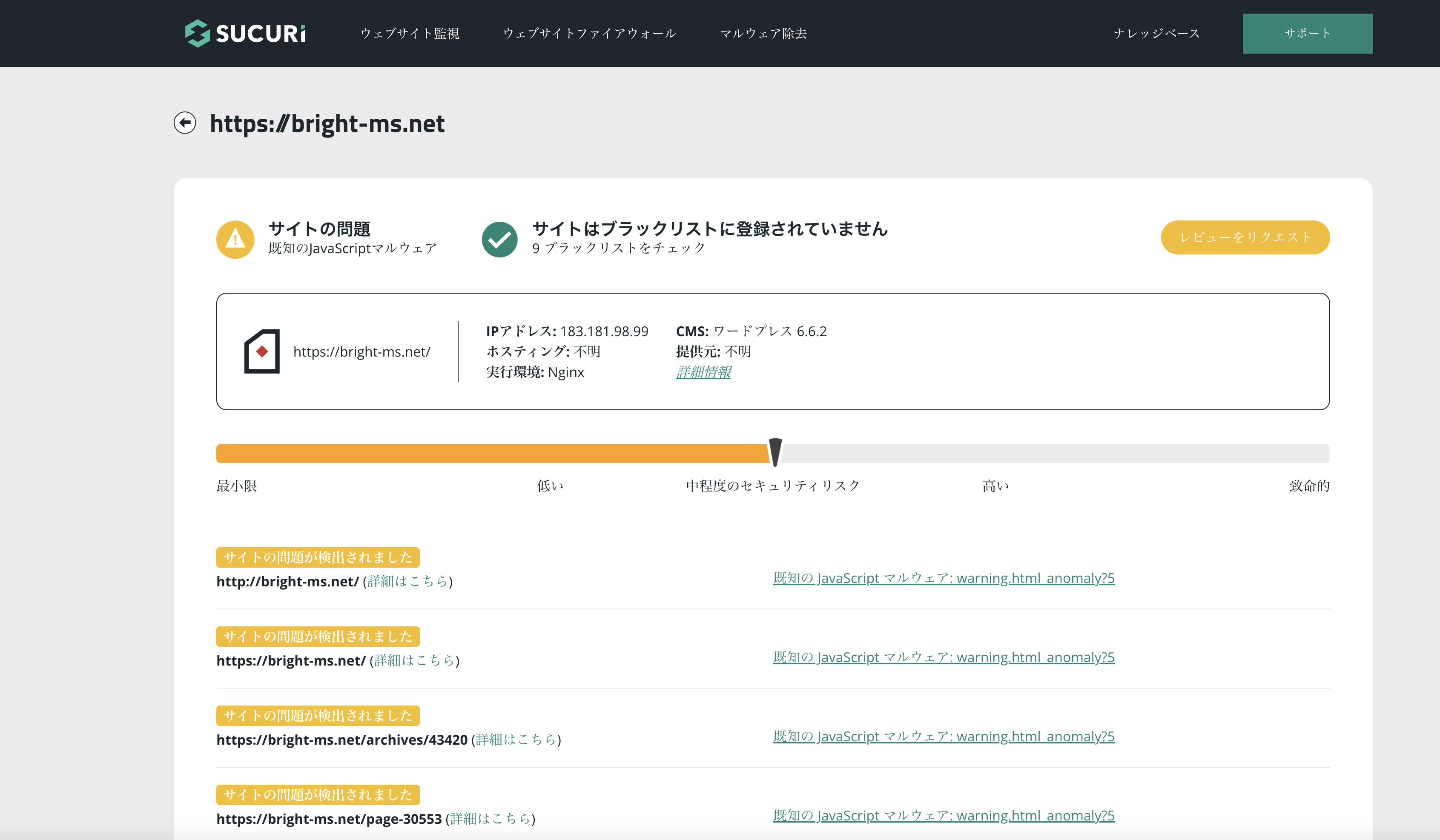
Task: Open malware link in archives/43420 row
Action: [x=944, y=736]
